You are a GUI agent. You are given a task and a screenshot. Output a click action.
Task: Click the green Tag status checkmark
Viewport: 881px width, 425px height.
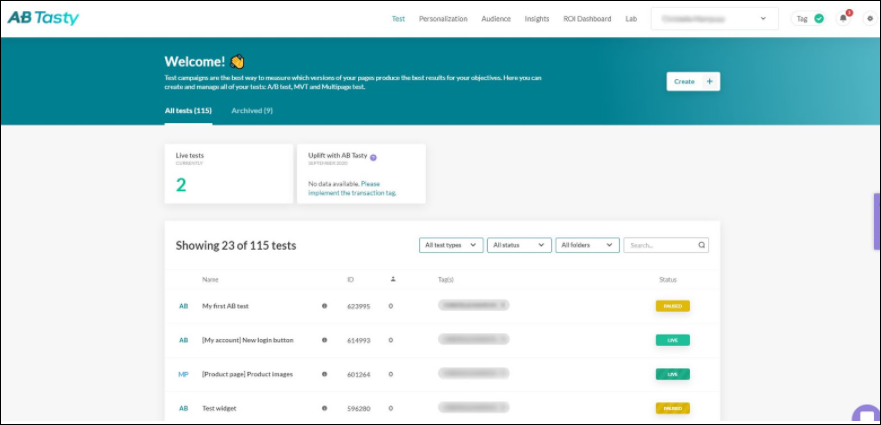819,18
